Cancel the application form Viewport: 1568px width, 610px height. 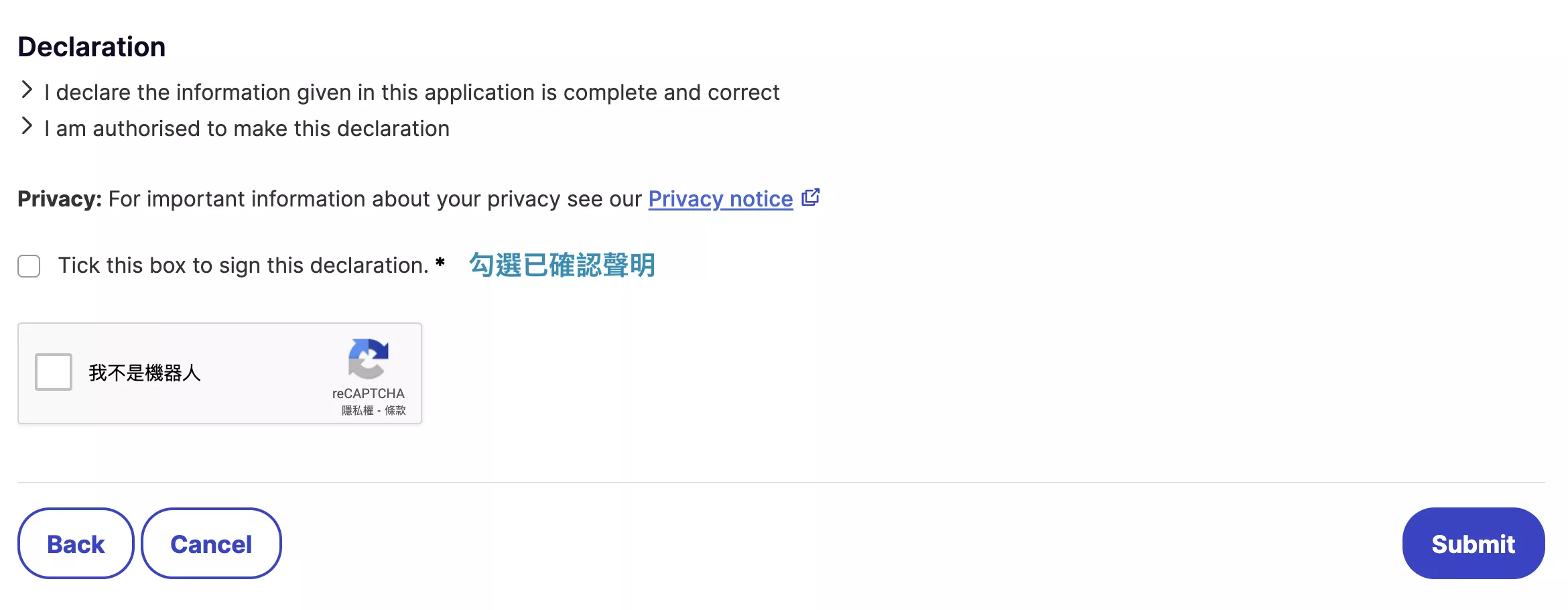click(x=211, y=544)
